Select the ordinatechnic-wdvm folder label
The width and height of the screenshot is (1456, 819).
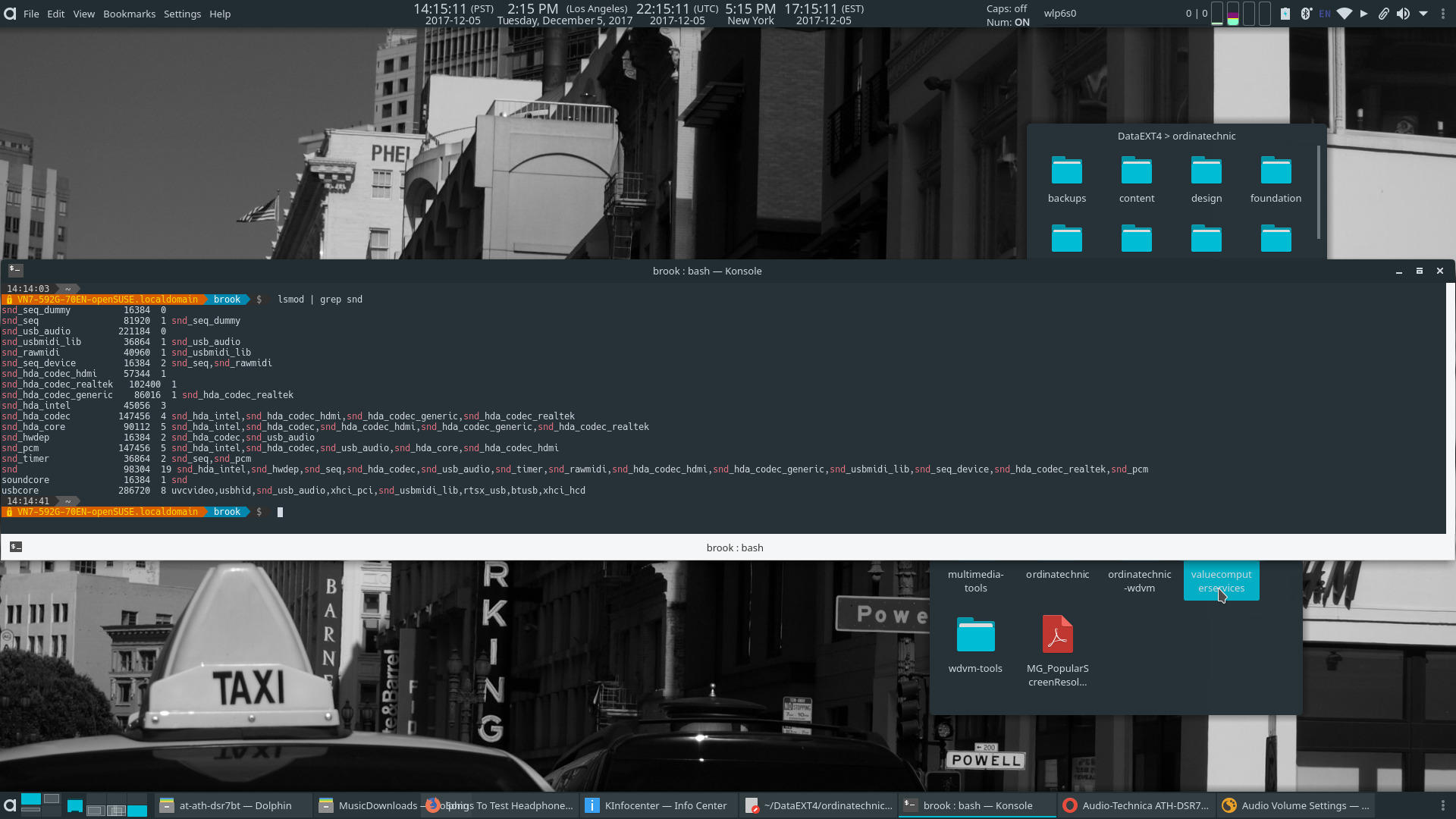1140,581
